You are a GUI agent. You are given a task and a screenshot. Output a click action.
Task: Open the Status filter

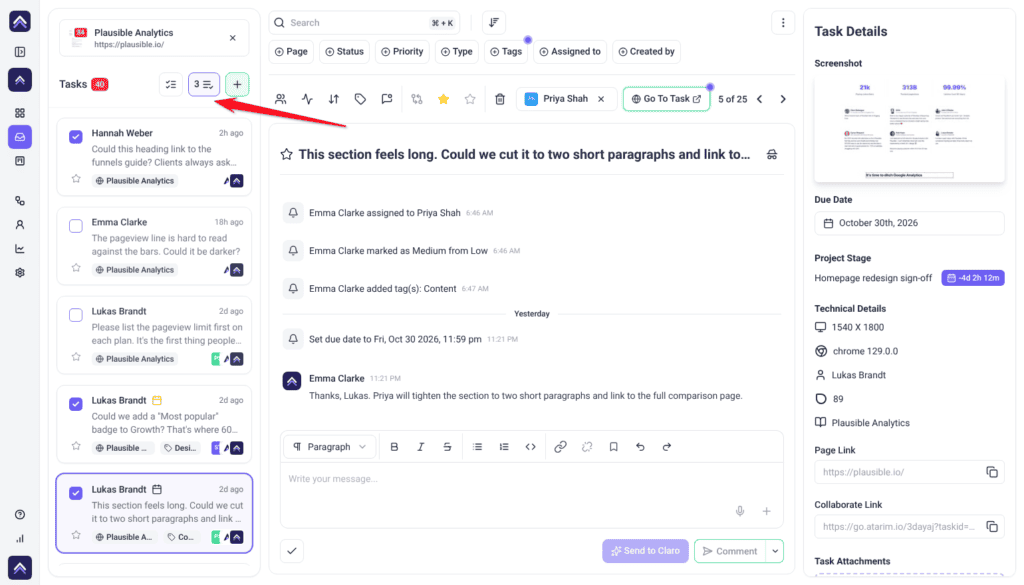(x=344, y=52)
